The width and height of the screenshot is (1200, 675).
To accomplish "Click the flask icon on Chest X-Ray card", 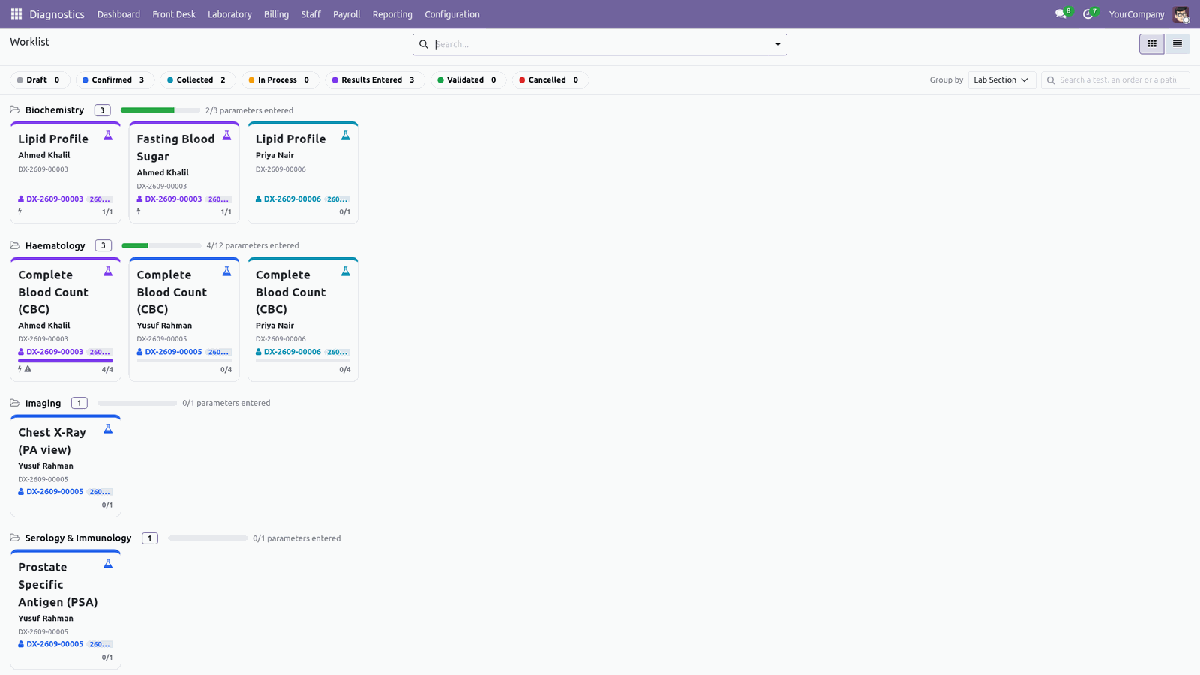I will click(108, 429).
